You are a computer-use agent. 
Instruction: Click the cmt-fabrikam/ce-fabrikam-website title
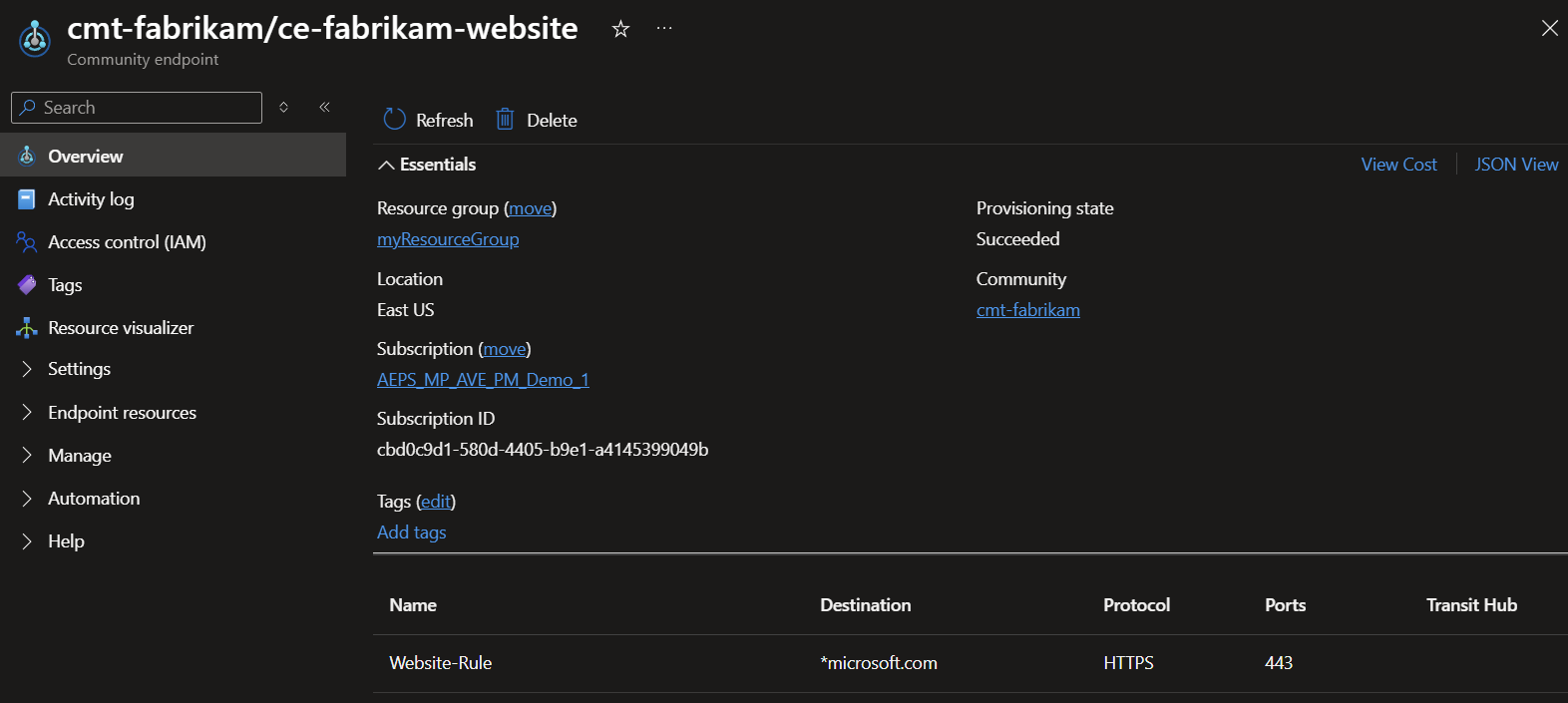click(x=322, y=28)
